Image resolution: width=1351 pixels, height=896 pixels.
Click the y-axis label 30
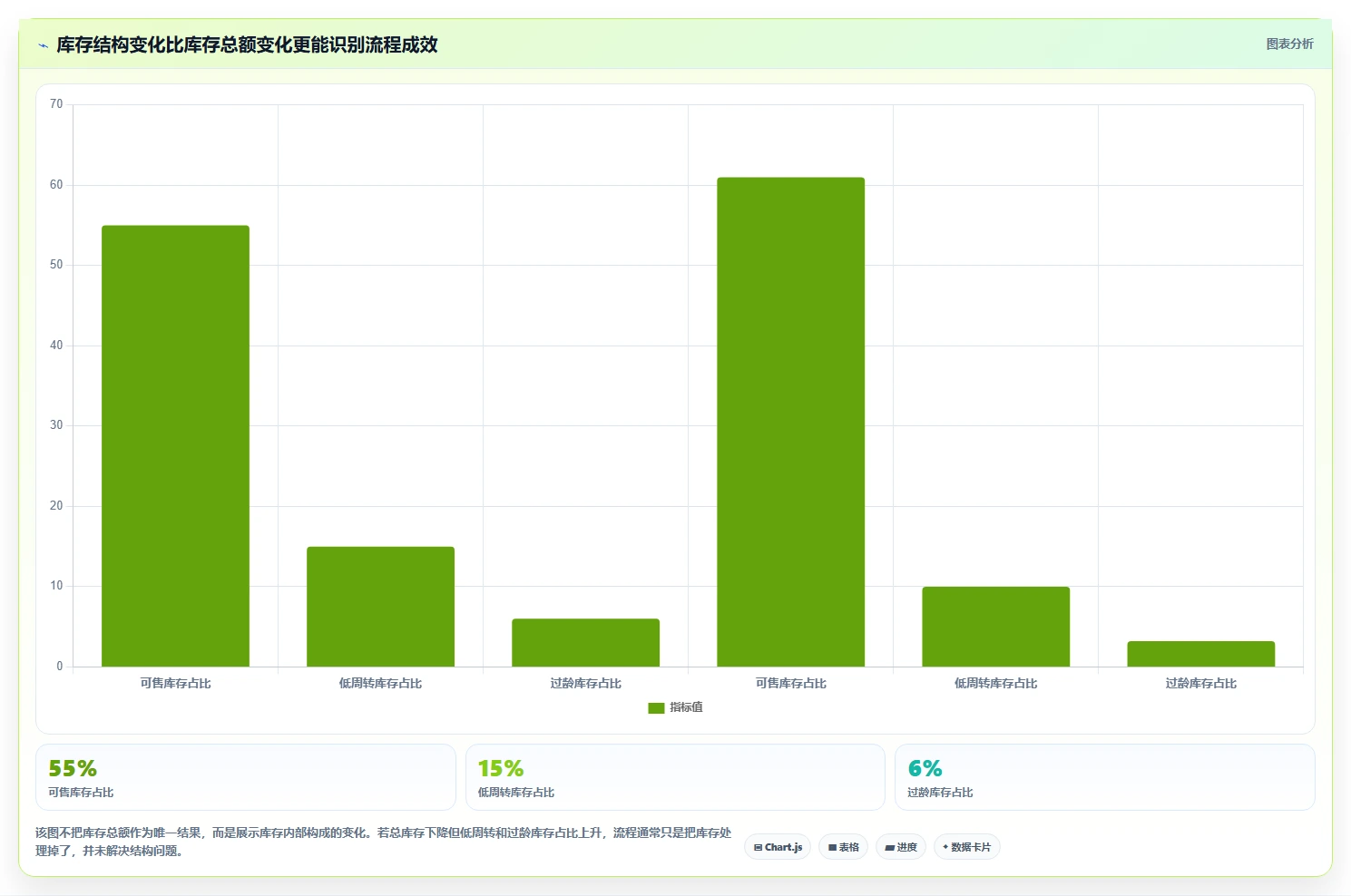(x=56, y=425)
